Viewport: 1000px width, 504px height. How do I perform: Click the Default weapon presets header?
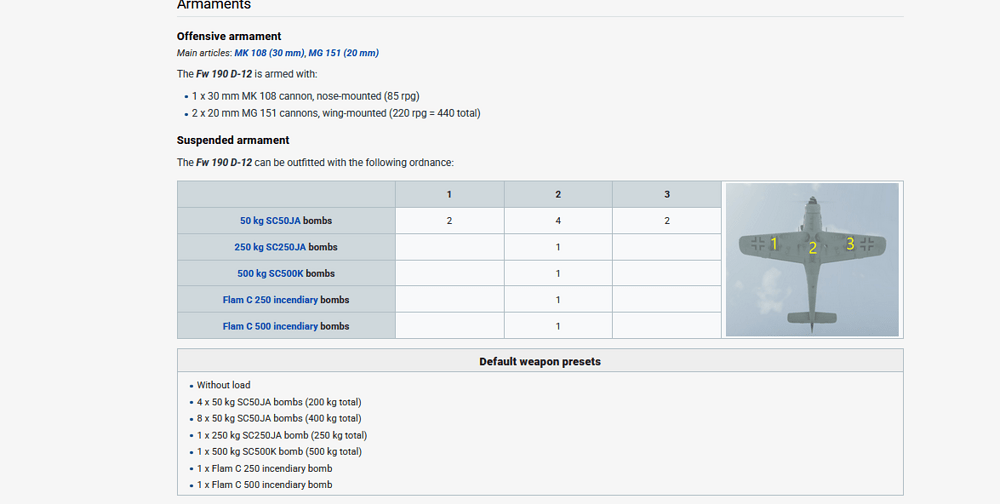pyautogui.click(x=540, y=361)
